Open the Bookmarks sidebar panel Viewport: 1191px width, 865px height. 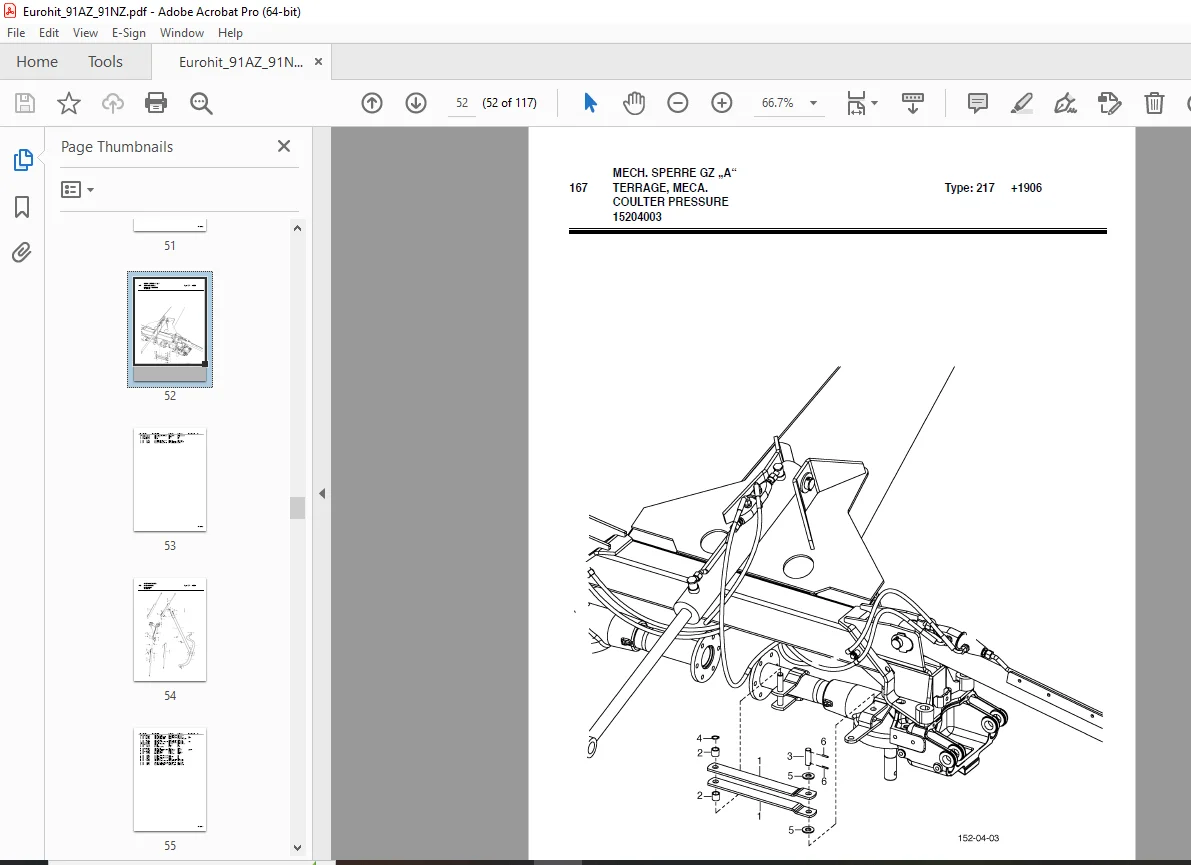(22, 207)
